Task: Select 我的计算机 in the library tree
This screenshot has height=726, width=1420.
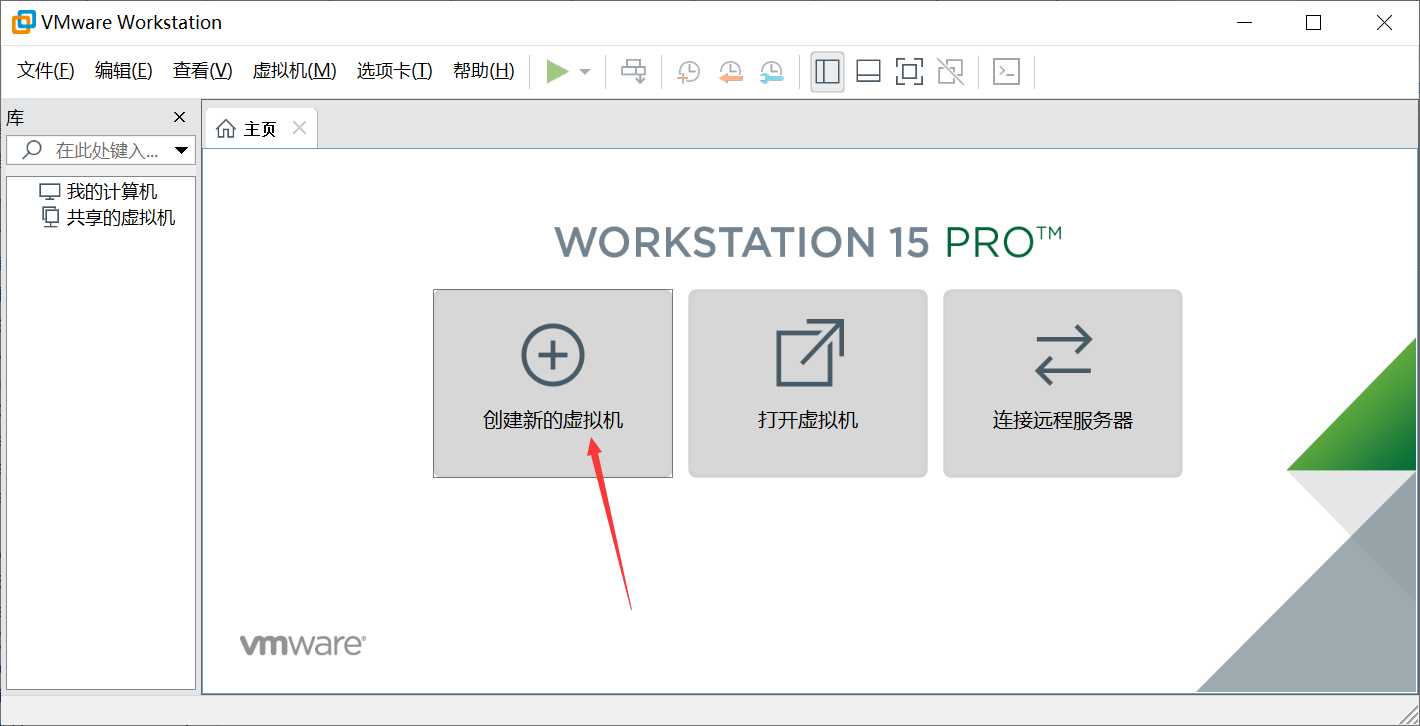Action: point(98,192)
